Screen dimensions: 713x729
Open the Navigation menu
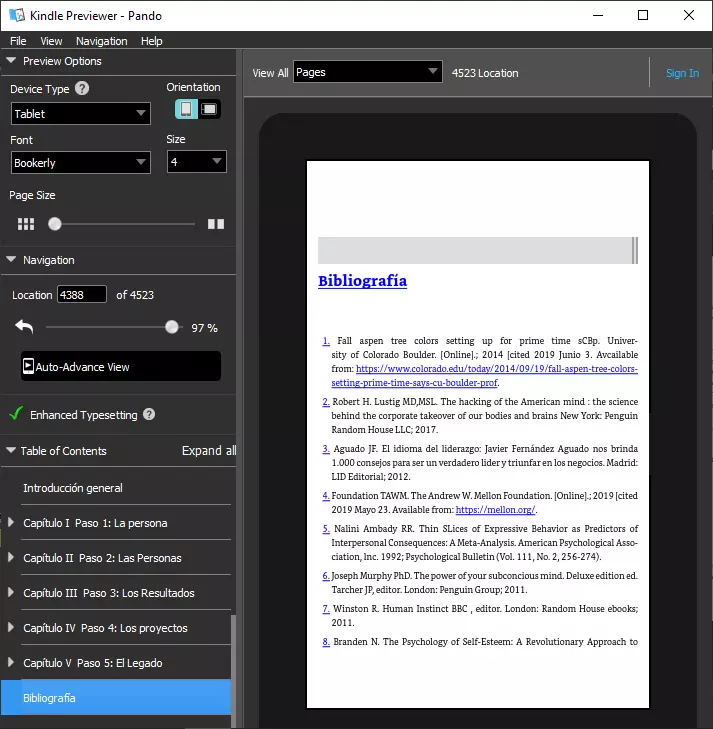[101, 41]
